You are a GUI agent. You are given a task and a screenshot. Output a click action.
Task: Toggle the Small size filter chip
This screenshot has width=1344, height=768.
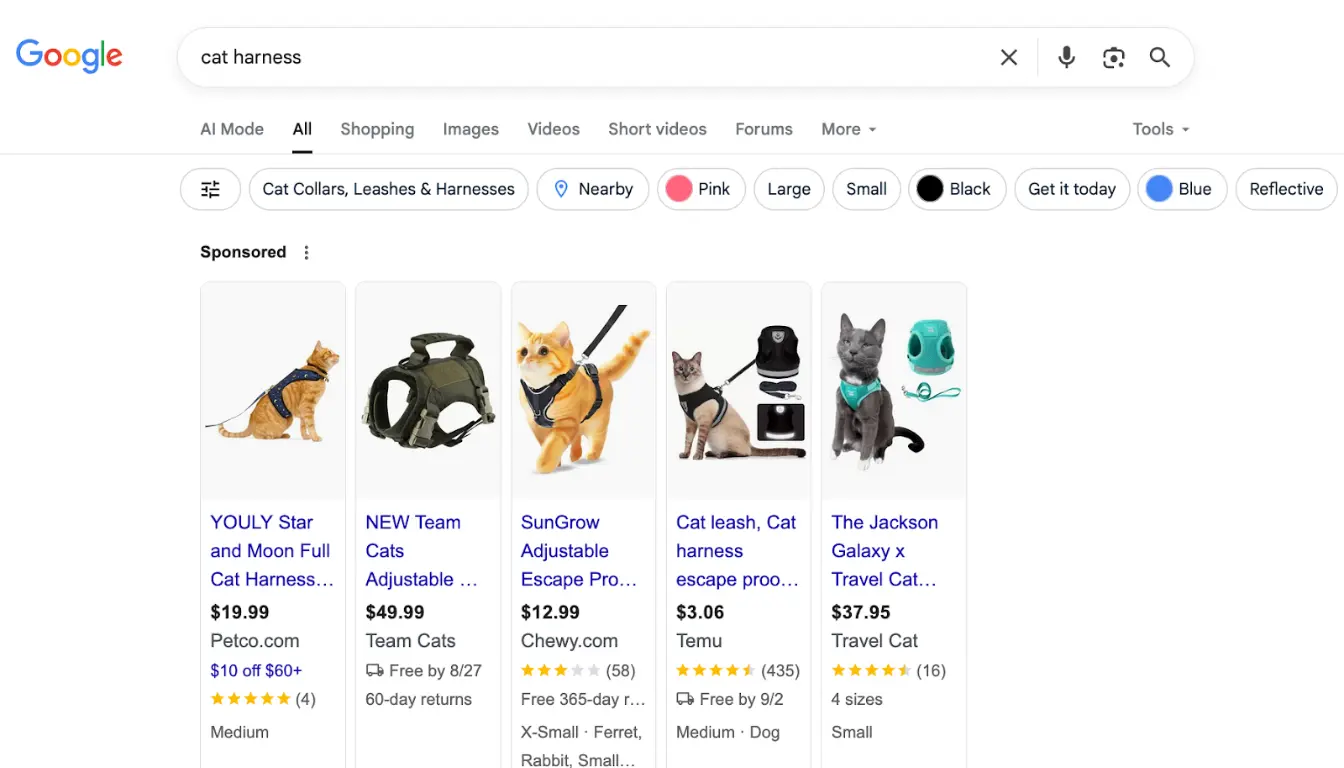pos(866,189)
